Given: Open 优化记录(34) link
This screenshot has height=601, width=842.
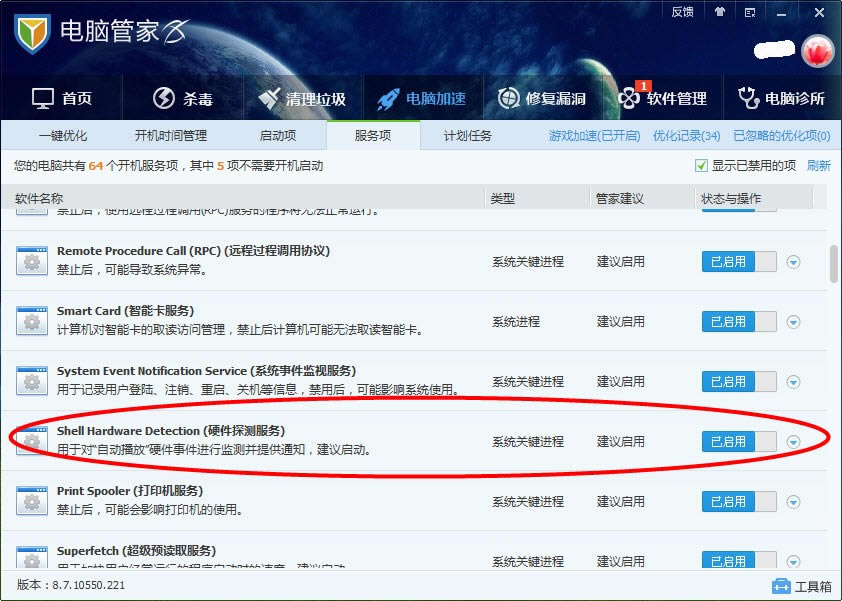Looking at the screenshot, I should point(686,136).
